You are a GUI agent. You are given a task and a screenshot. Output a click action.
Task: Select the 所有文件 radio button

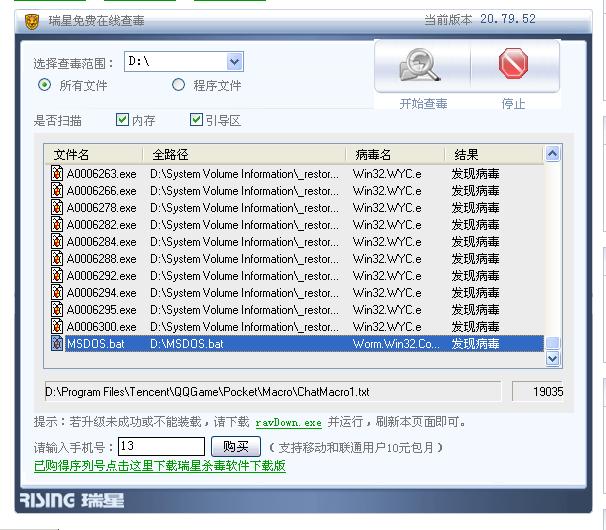44,85
